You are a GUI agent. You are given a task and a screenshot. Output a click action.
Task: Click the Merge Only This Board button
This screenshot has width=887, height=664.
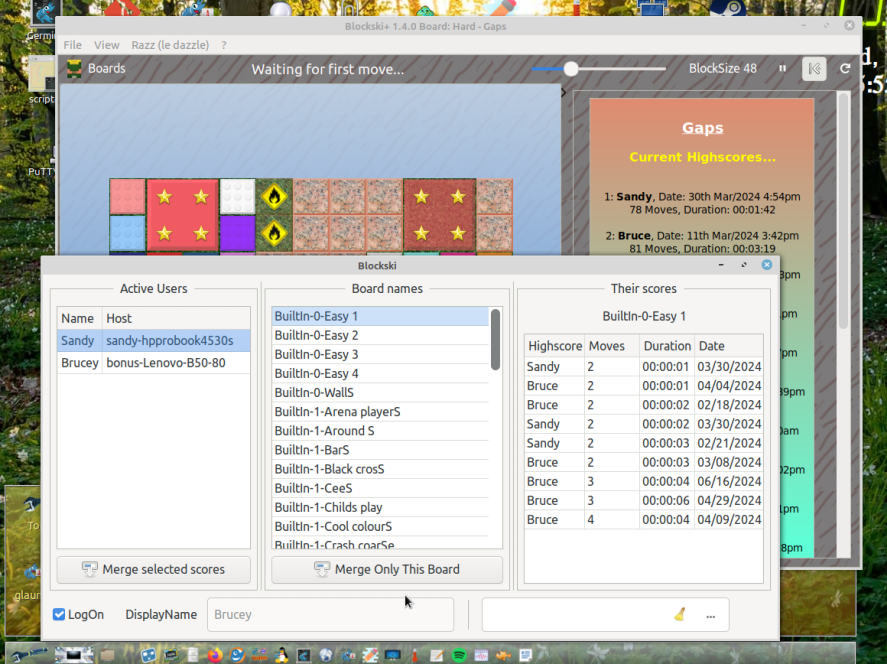[386, 569]
